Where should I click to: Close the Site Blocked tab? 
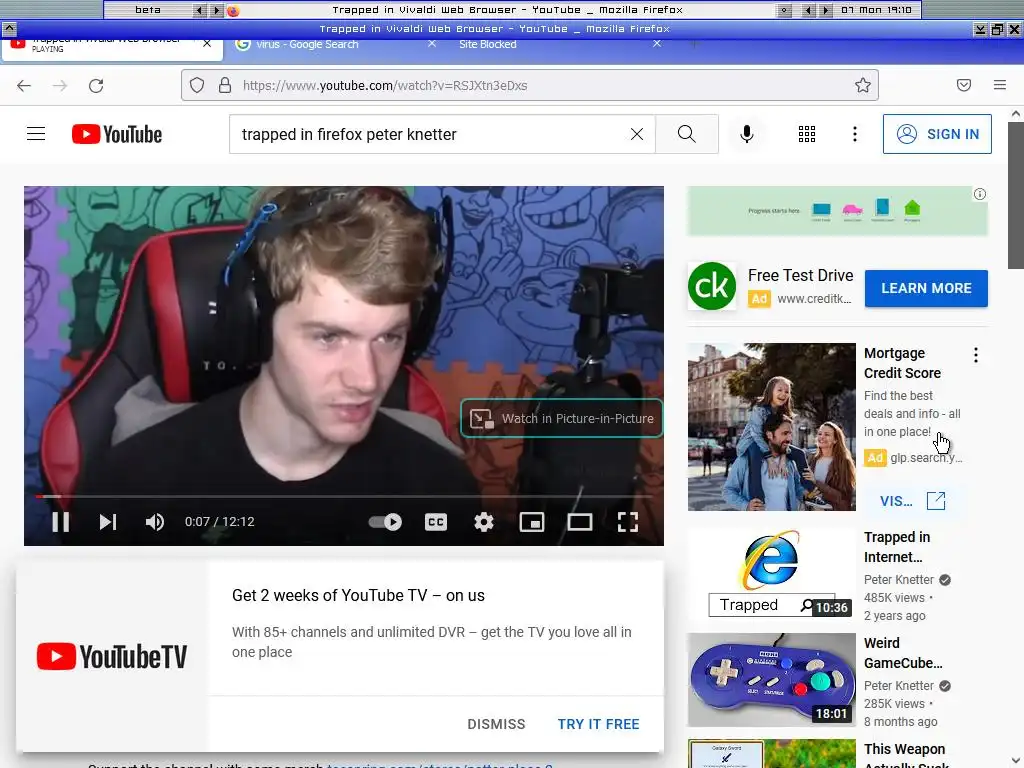pyautogui.click(x=657, y=44)
